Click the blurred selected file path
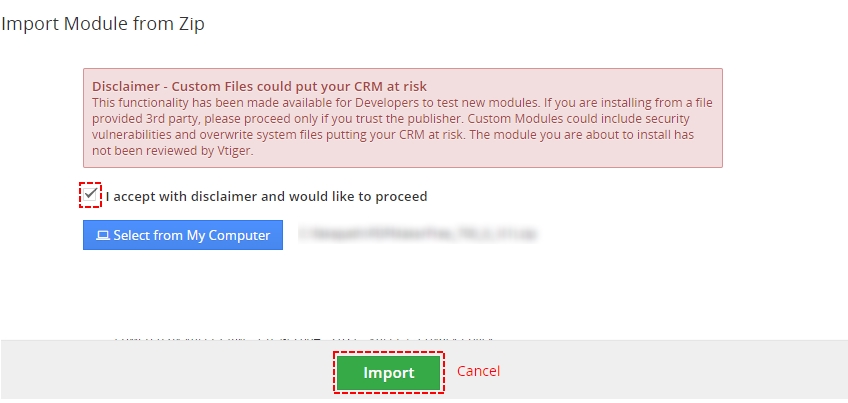848x403 pixels. 425,236
